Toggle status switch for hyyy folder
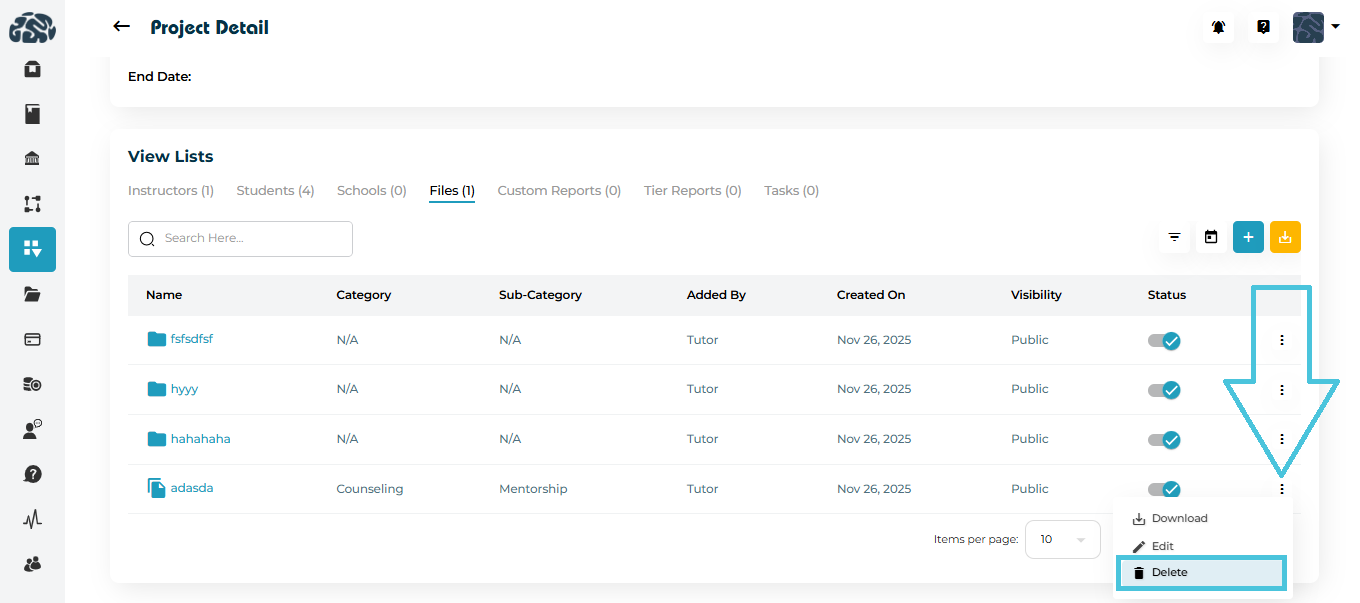The width and height of the screenshot is (1360, 603). click(1165, 389)
